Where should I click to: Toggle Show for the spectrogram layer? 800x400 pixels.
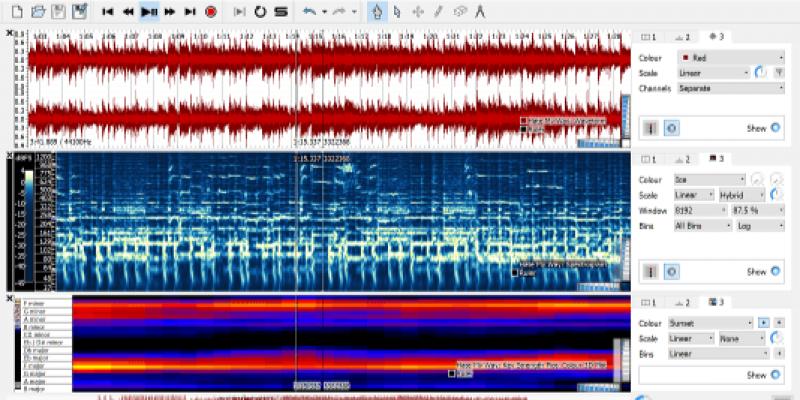pos(776,271)
